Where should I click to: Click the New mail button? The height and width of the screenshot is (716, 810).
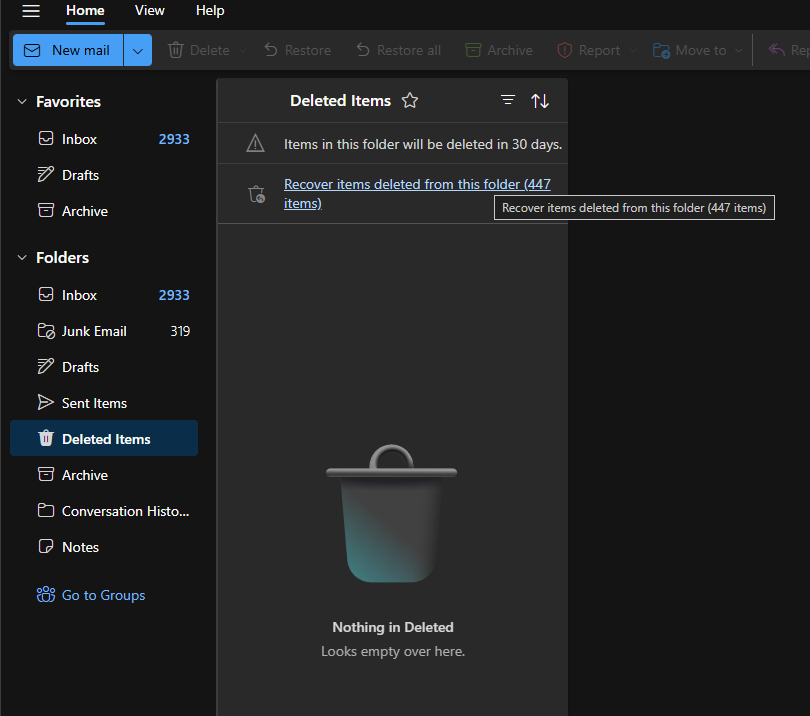tap(72, 50)
